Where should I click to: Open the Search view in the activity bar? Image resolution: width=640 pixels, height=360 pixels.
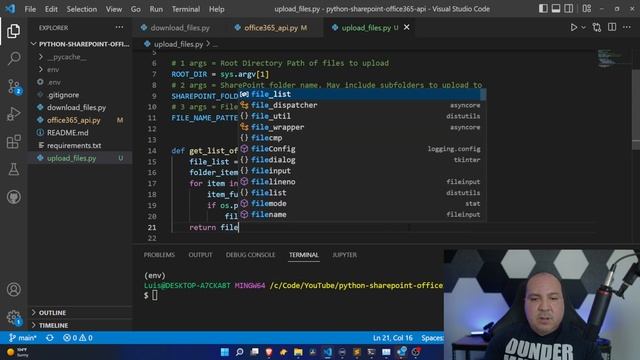click(13, 58)
